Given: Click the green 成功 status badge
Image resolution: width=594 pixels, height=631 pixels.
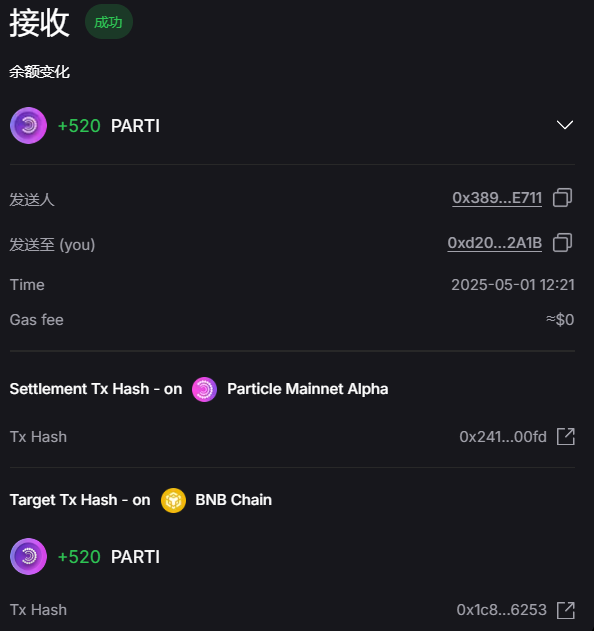Looking at the screenshot, I should (x=109, y=22).
